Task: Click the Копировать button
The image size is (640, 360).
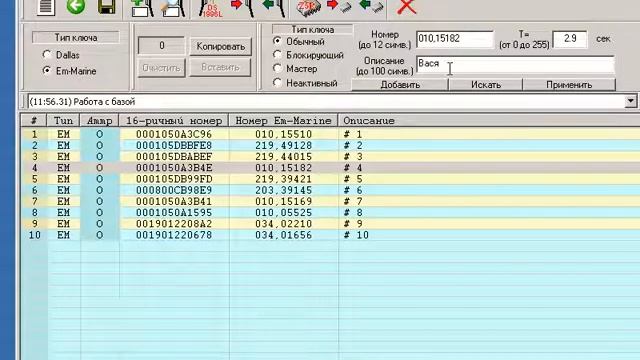Action: 220,46
